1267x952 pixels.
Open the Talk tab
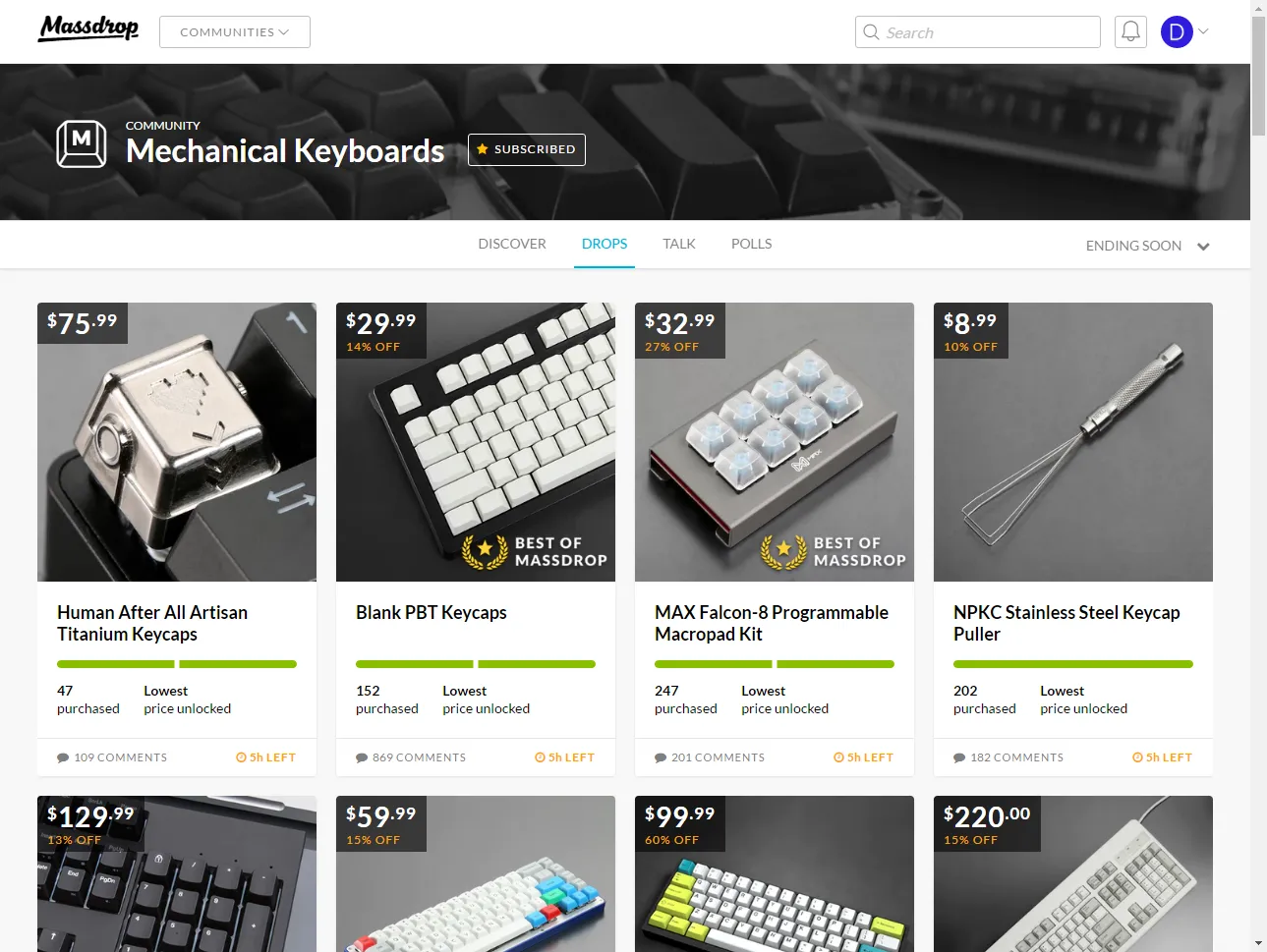click(679, 244)
